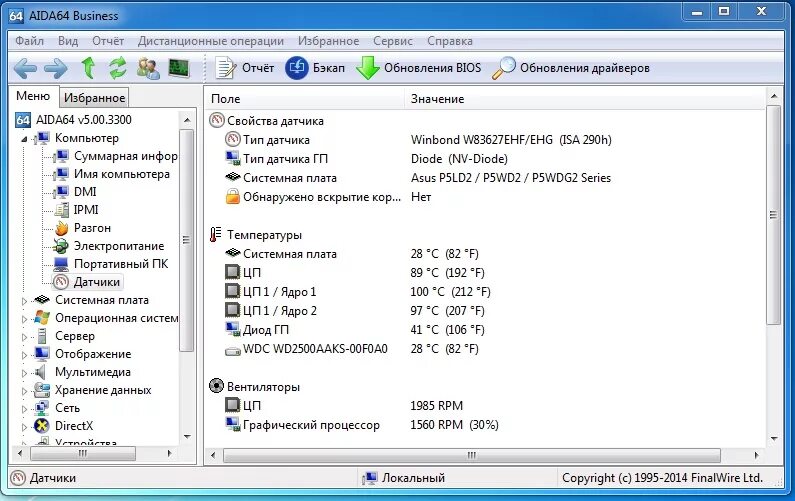Click the Свойства датчика section icon
Image resolution: width=795 pixels, height=501 pixels.
[216, 120]
